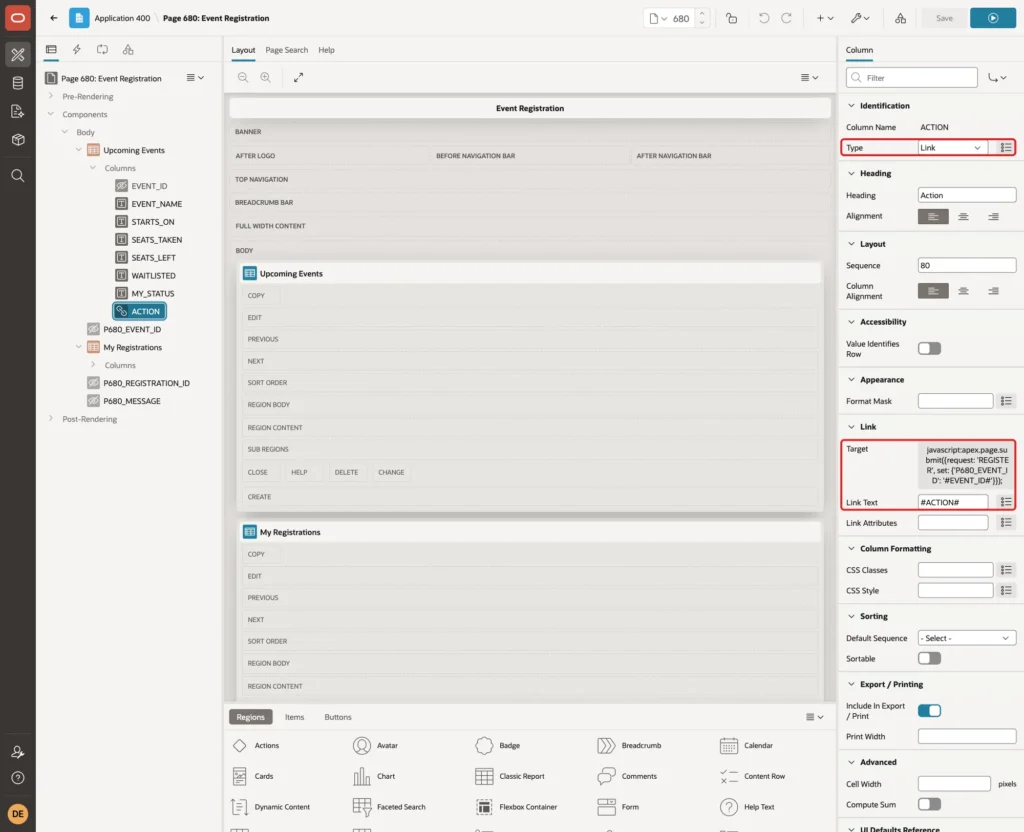This screenshot has height=832, width=1024.
Task: Open Link Text quick pick icon
Action: click(x=1006, y=502)
